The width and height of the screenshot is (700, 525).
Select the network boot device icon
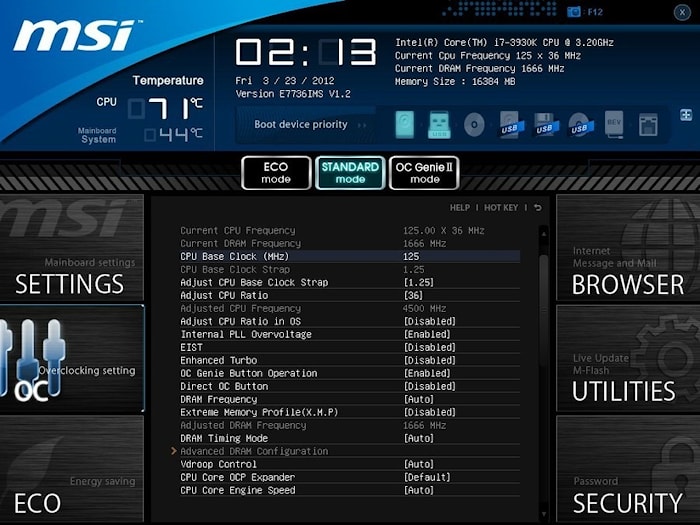point(648,125)
